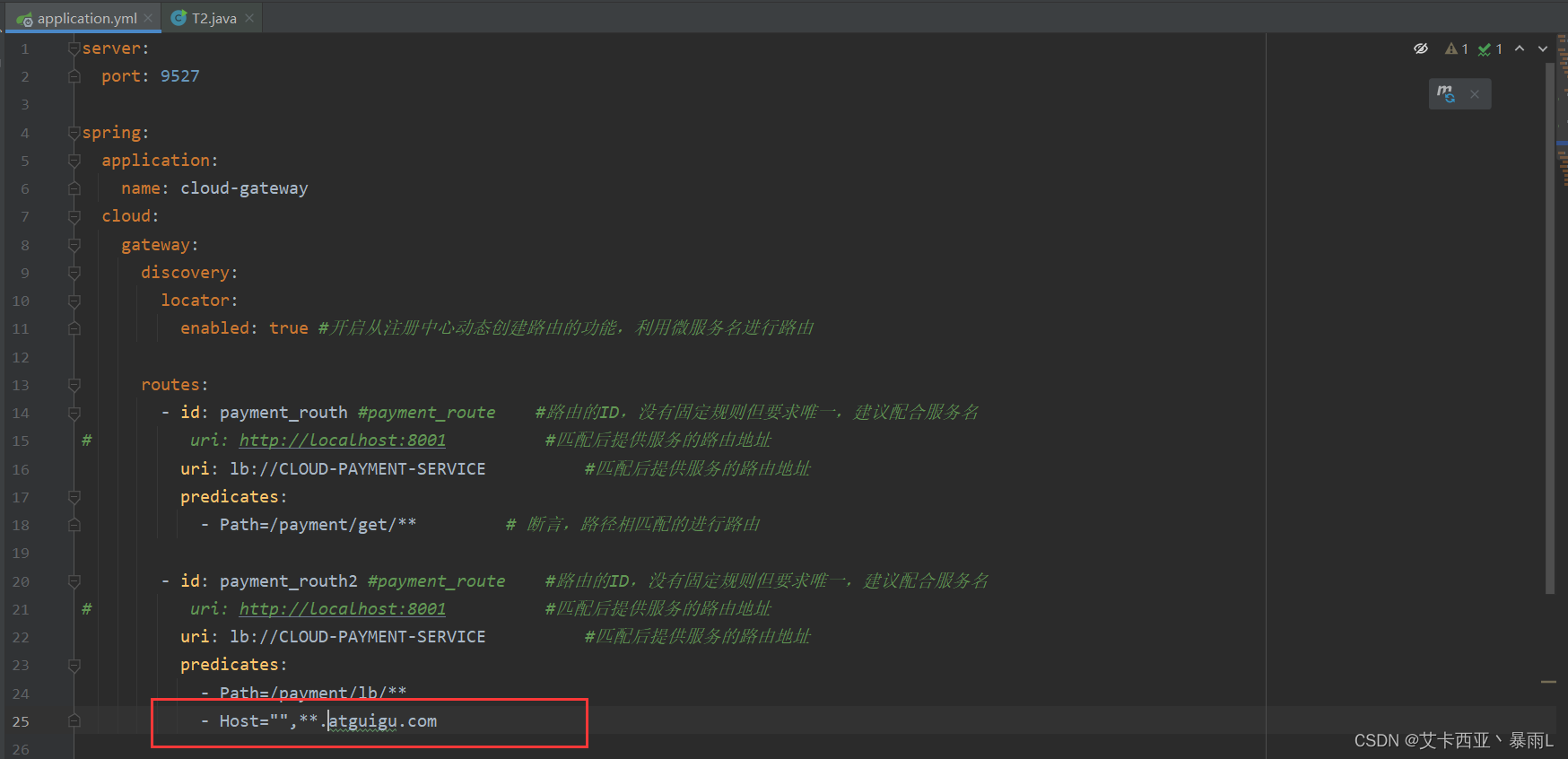The height and width of the screenshot is (759, 1568).
Task: Collapse the spring block fold marker
Action: tap(74, 133)
